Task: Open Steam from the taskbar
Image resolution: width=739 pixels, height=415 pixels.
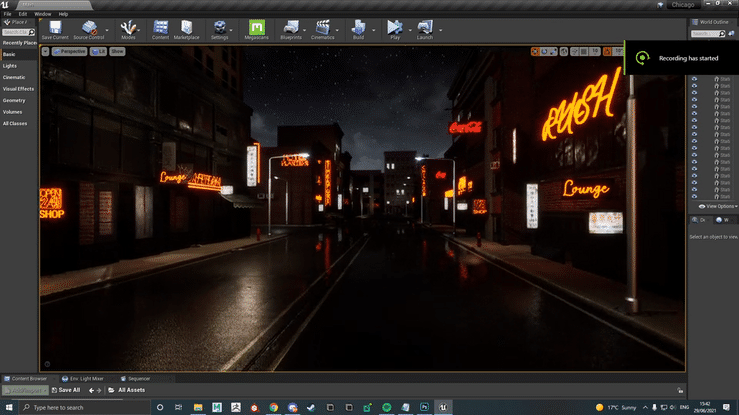Action: point(311,407)
